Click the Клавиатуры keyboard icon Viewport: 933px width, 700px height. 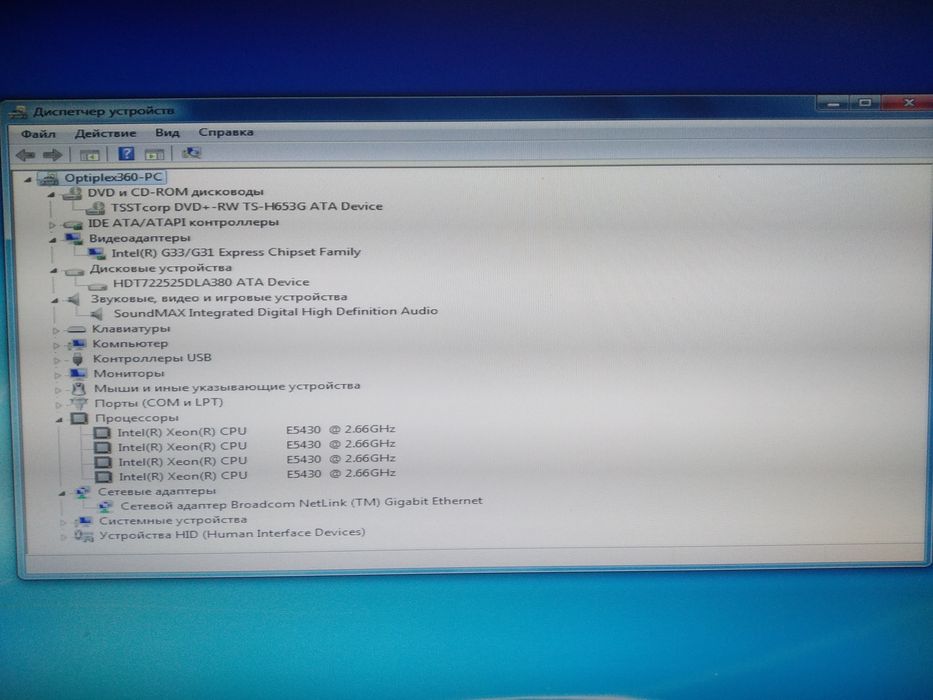tap(77, 329)
